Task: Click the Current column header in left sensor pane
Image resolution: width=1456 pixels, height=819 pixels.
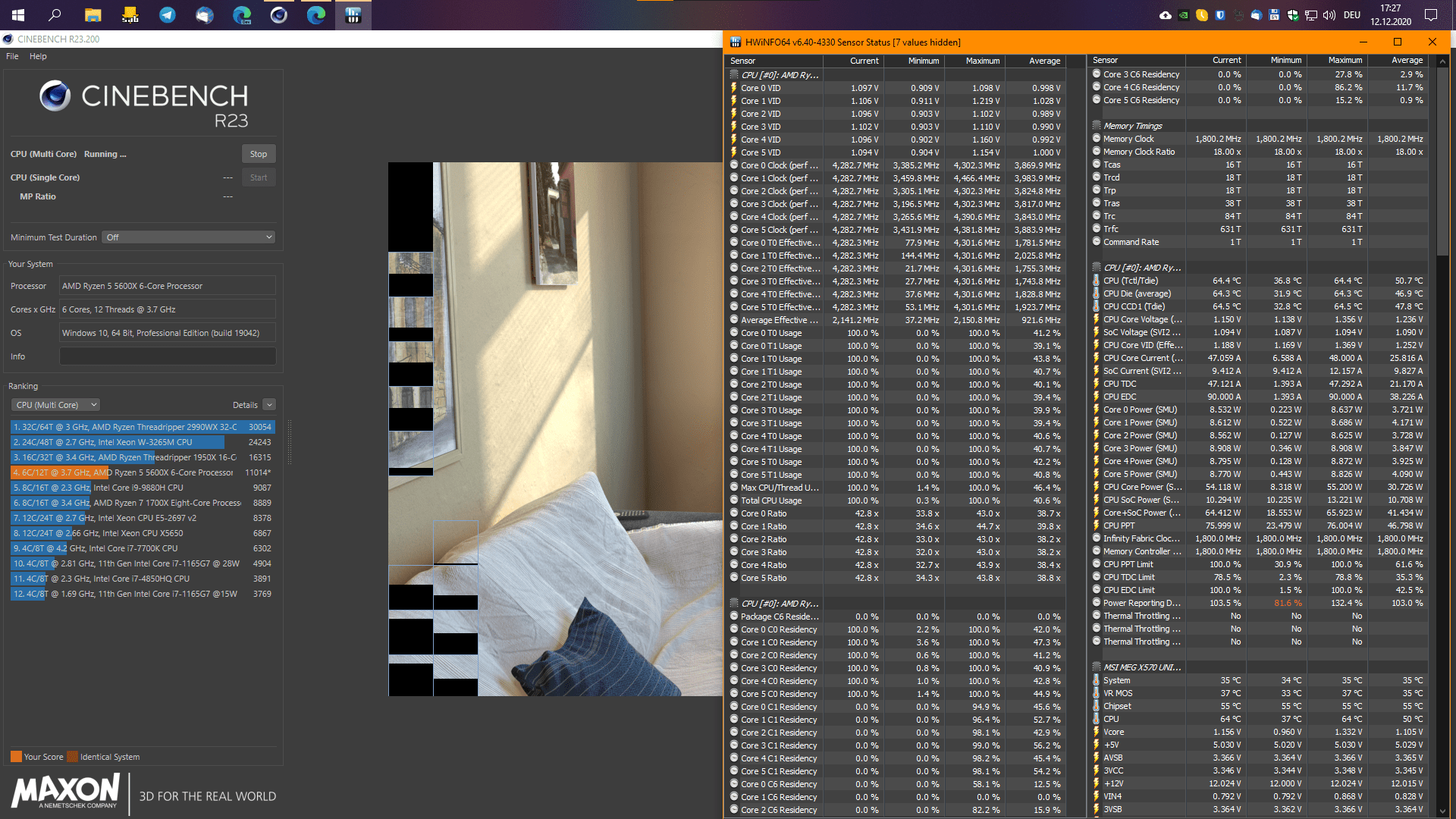Action: click(853, 61)
